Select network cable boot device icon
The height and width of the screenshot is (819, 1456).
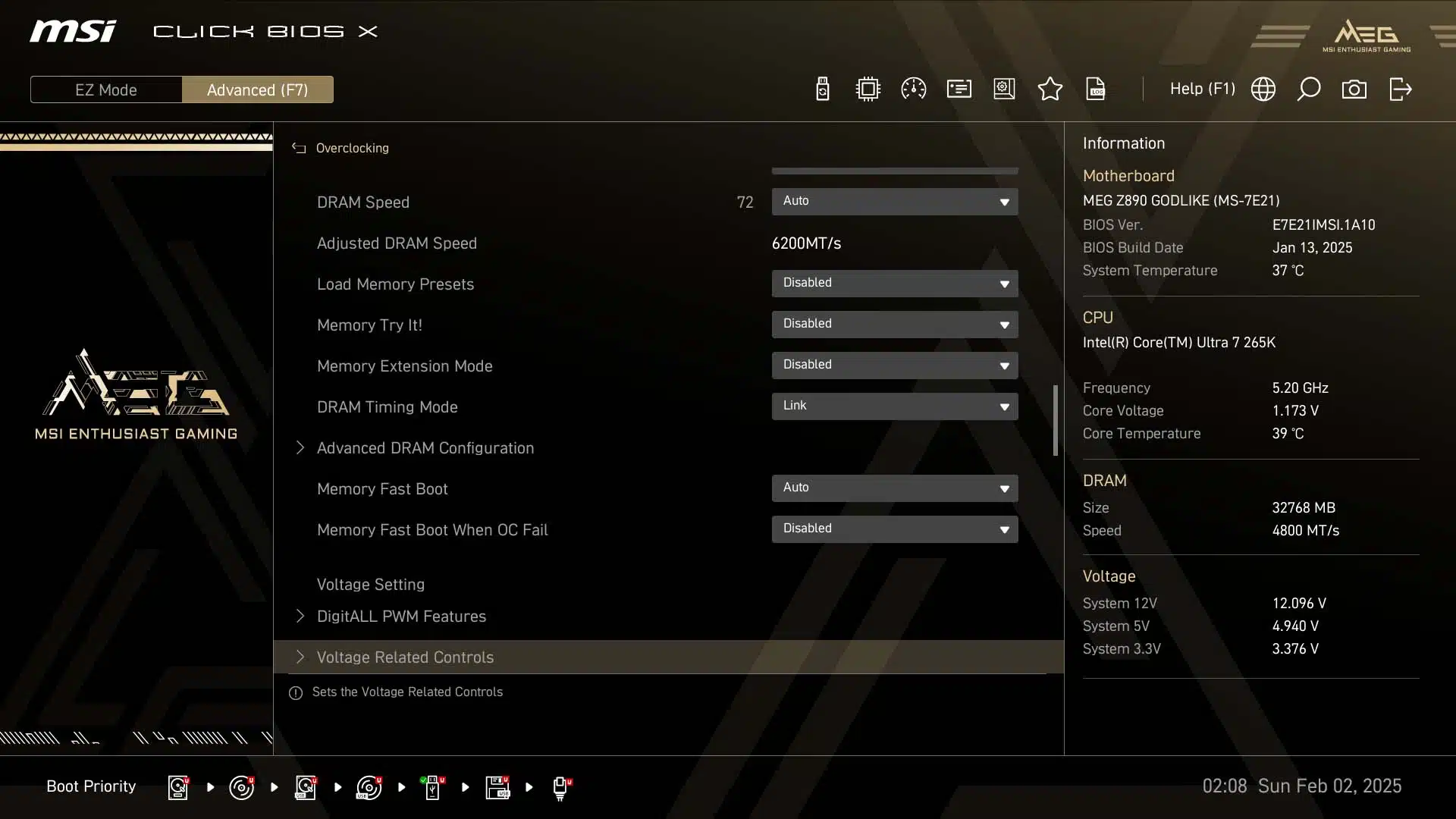point(561,788)
